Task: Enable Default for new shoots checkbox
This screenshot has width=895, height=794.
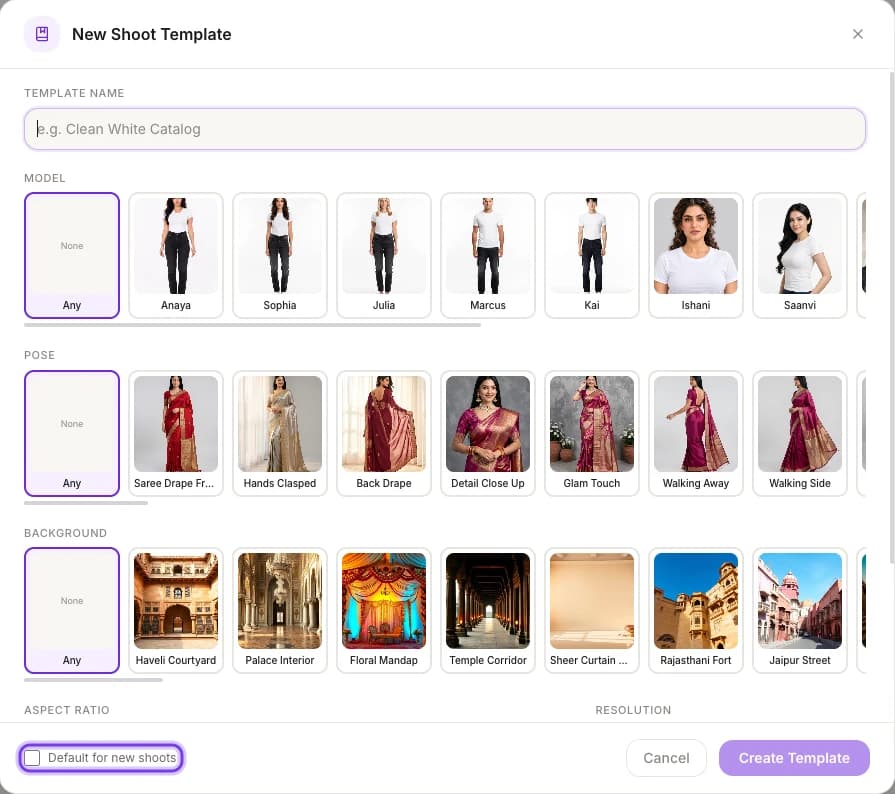Action: [x=33, y=757]
